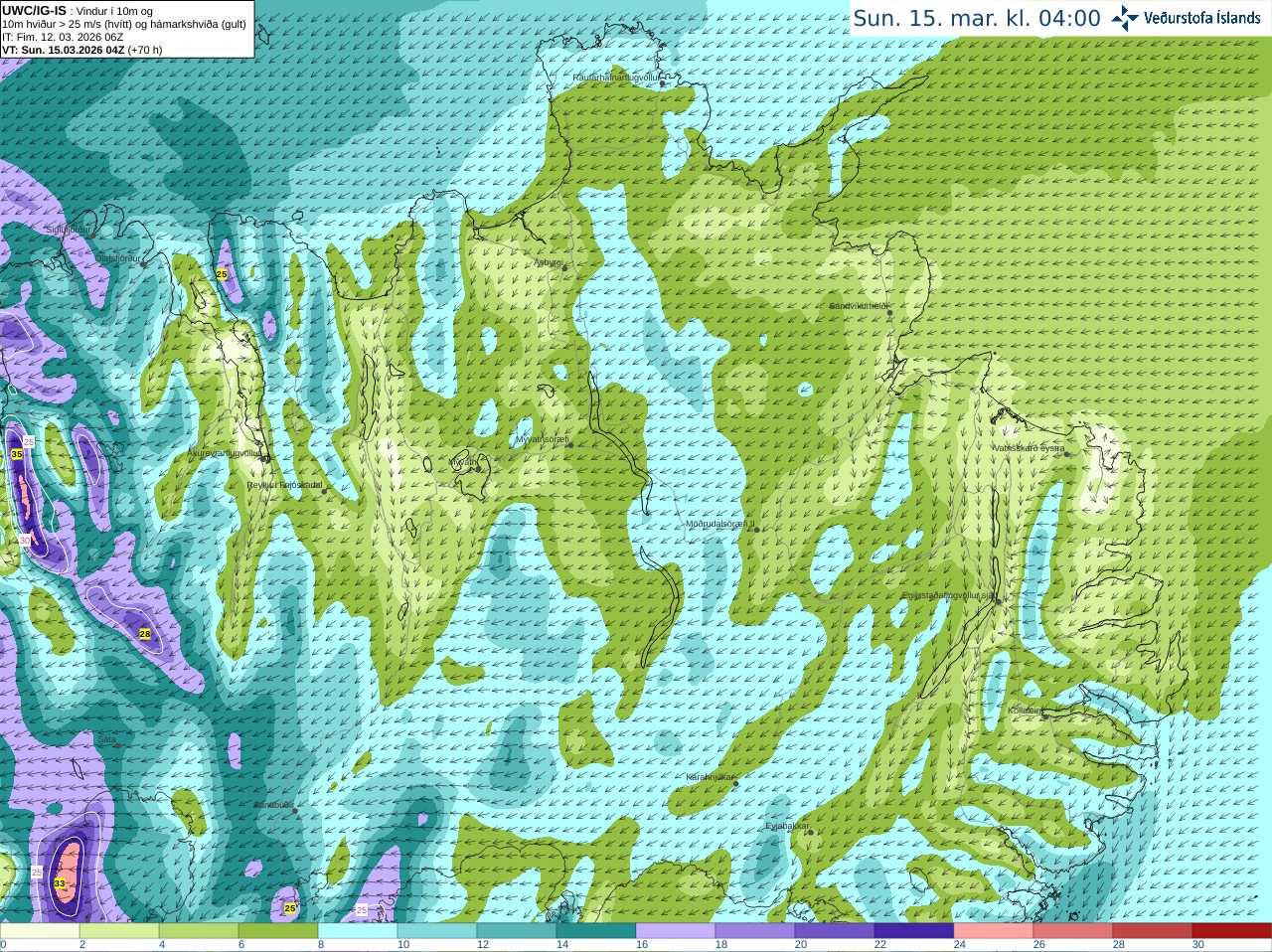
Task: Click the Mývatnsöræfi station label
Action: (x=543, y=438)
